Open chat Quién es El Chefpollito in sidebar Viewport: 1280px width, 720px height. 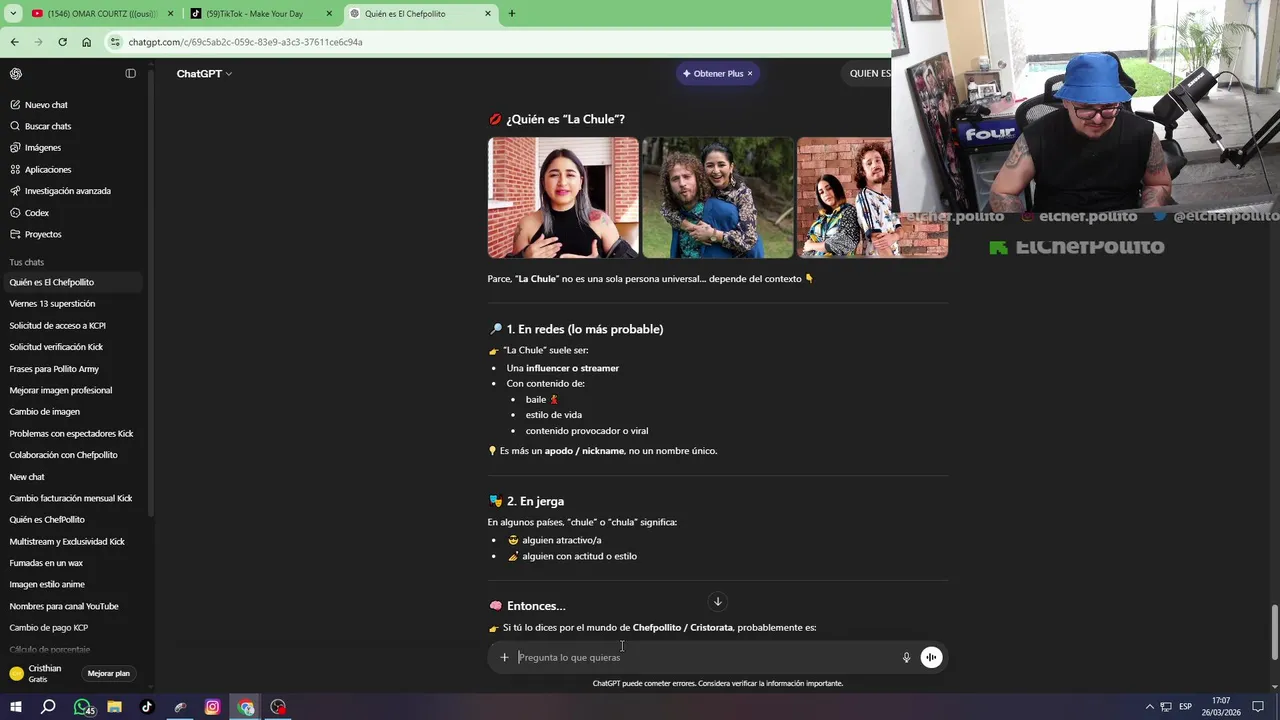pyautogui.click(x=72, y=282)
